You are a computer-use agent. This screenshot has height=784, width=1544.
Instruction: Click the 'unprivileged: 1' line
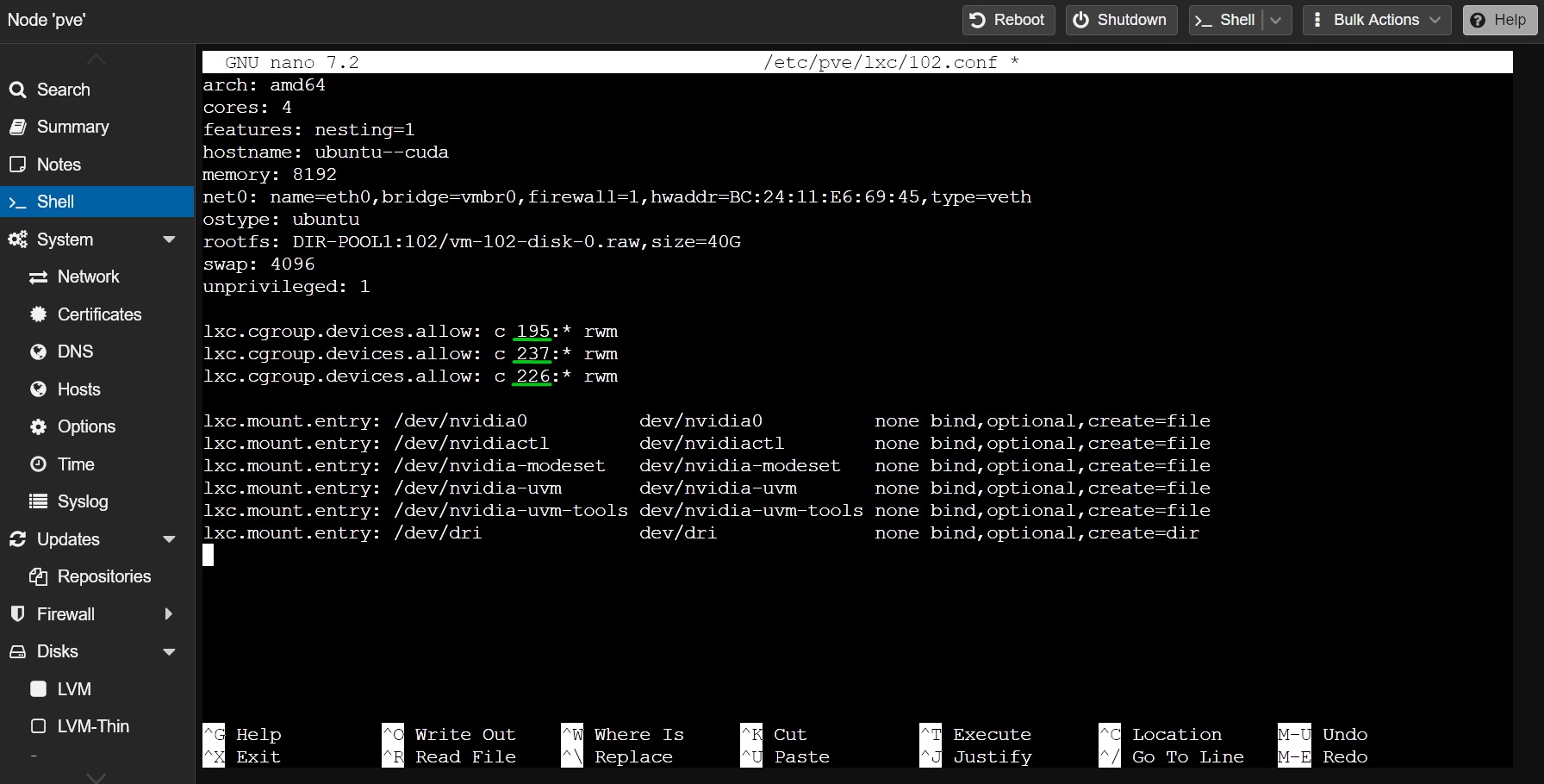coord(286,286)
